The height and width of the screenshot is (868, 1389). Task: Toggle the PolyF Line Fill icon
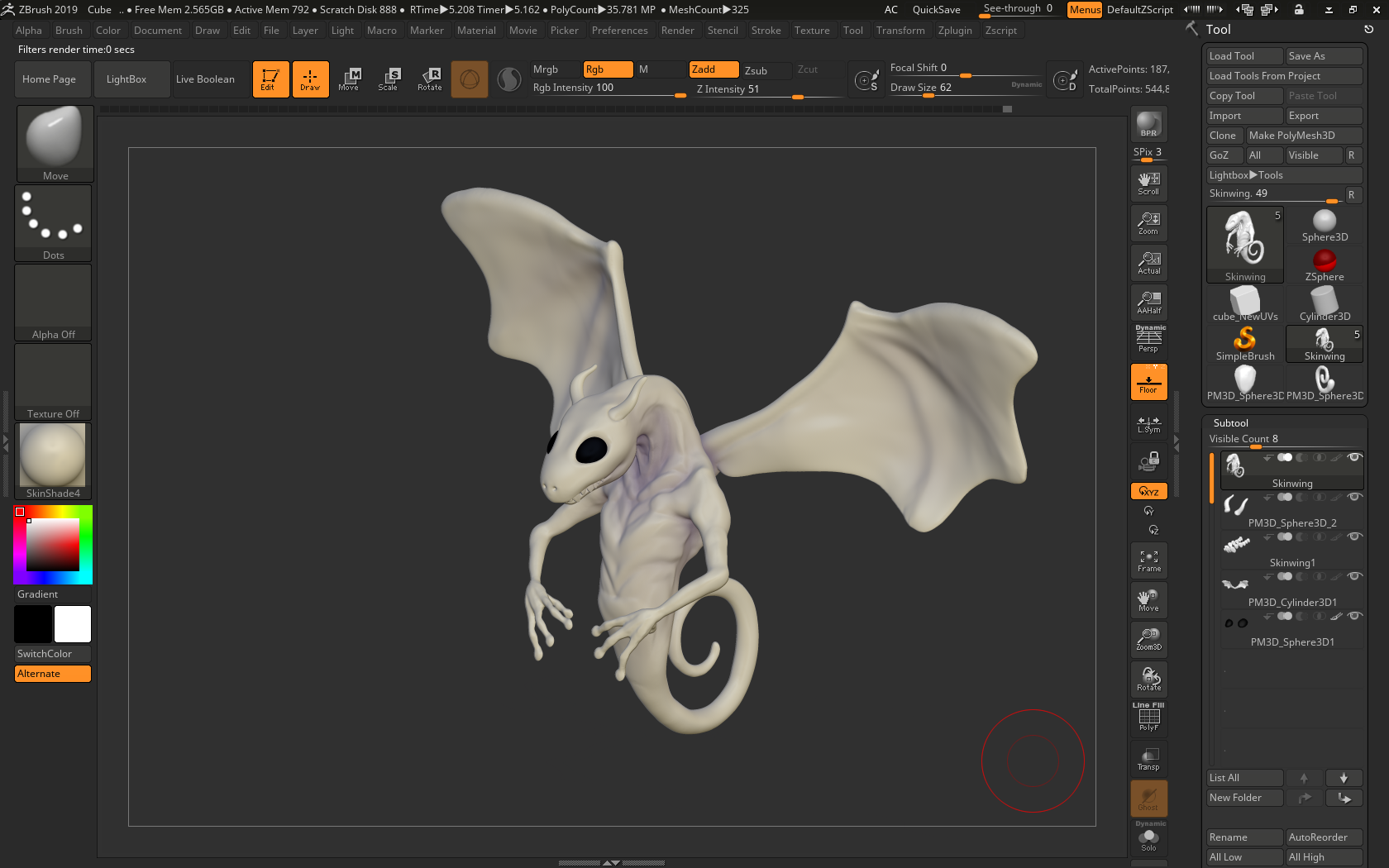pos(1148,718)
